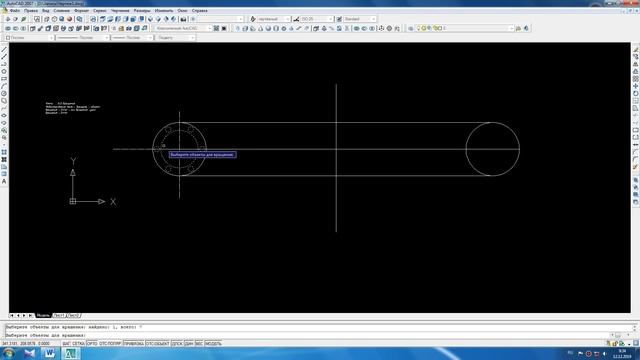
Task: Open the layer list dropdown
Action: (464, 28)
